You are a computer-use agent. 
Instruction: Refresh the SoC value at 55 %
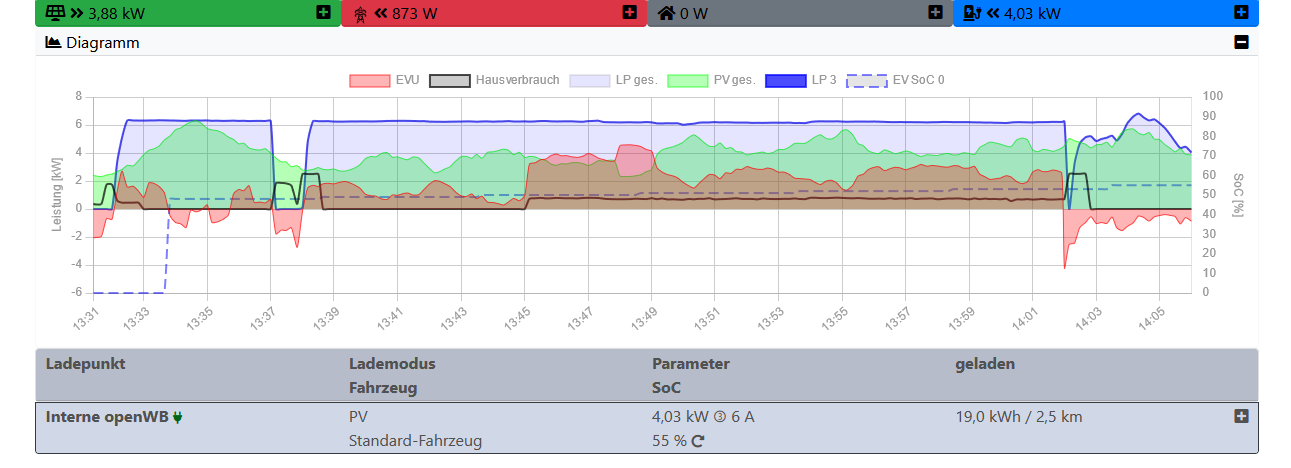(698, 441)
